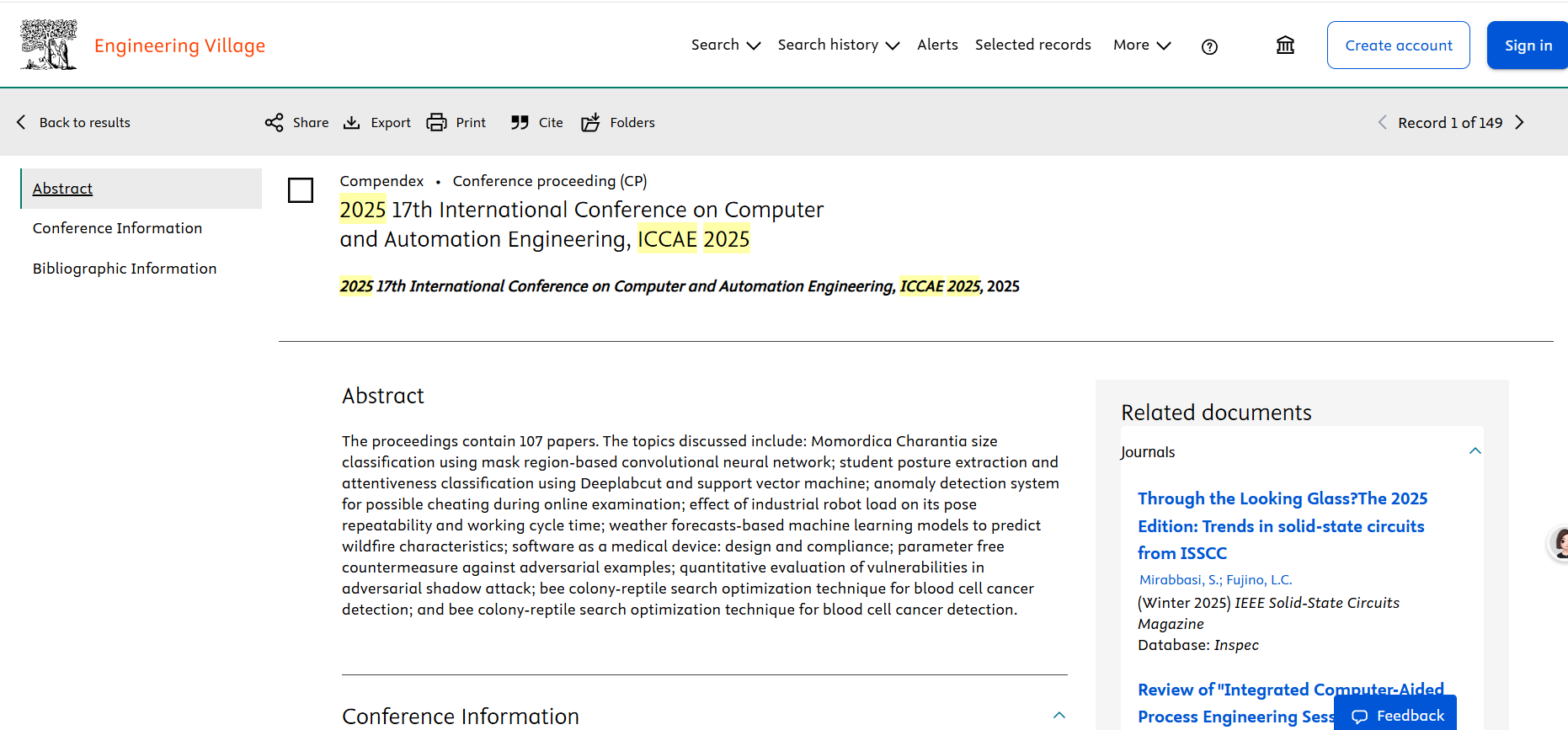The height and width of the screenshot is (730, 1568).
Task: Click 'IEEE Solid-State Circuits Magazine' text
Action: [1268, 613]
